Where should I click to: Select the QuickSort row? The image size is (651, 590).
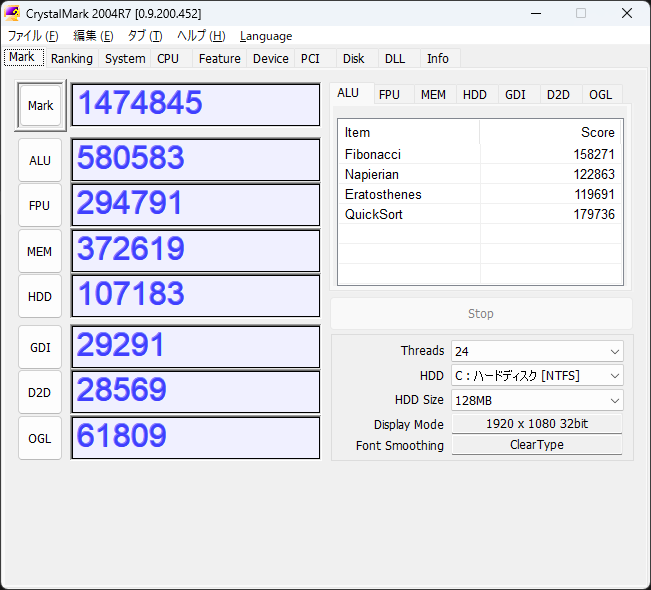480,214
